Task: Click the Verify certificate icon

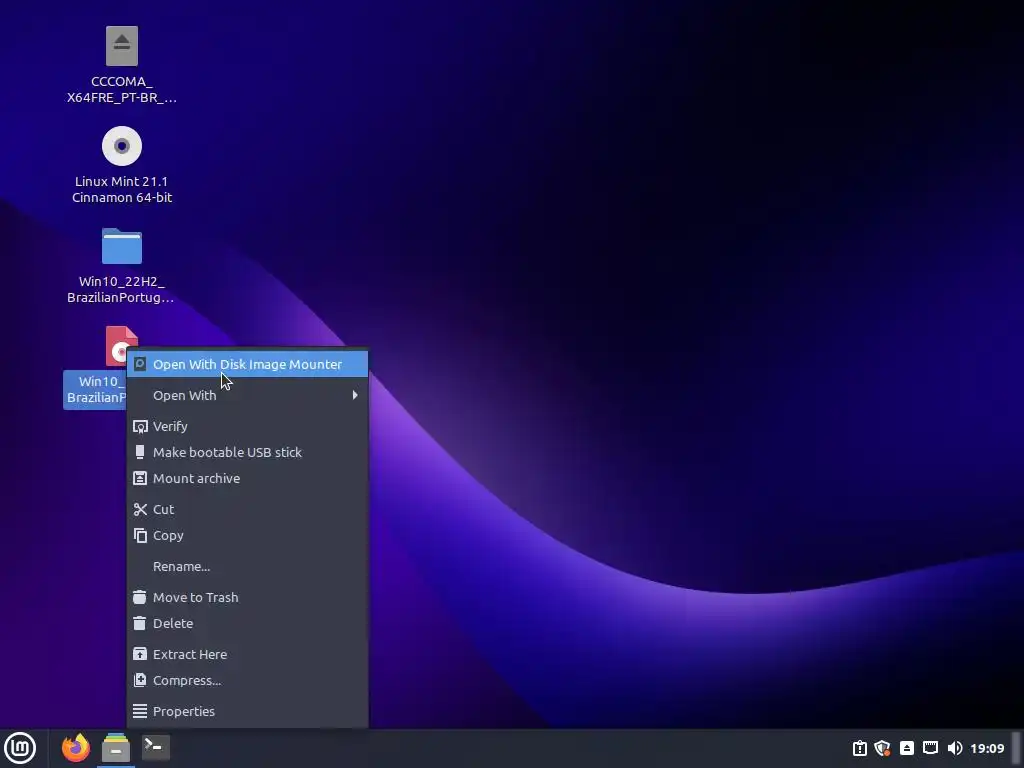Action: click(140, 426)
